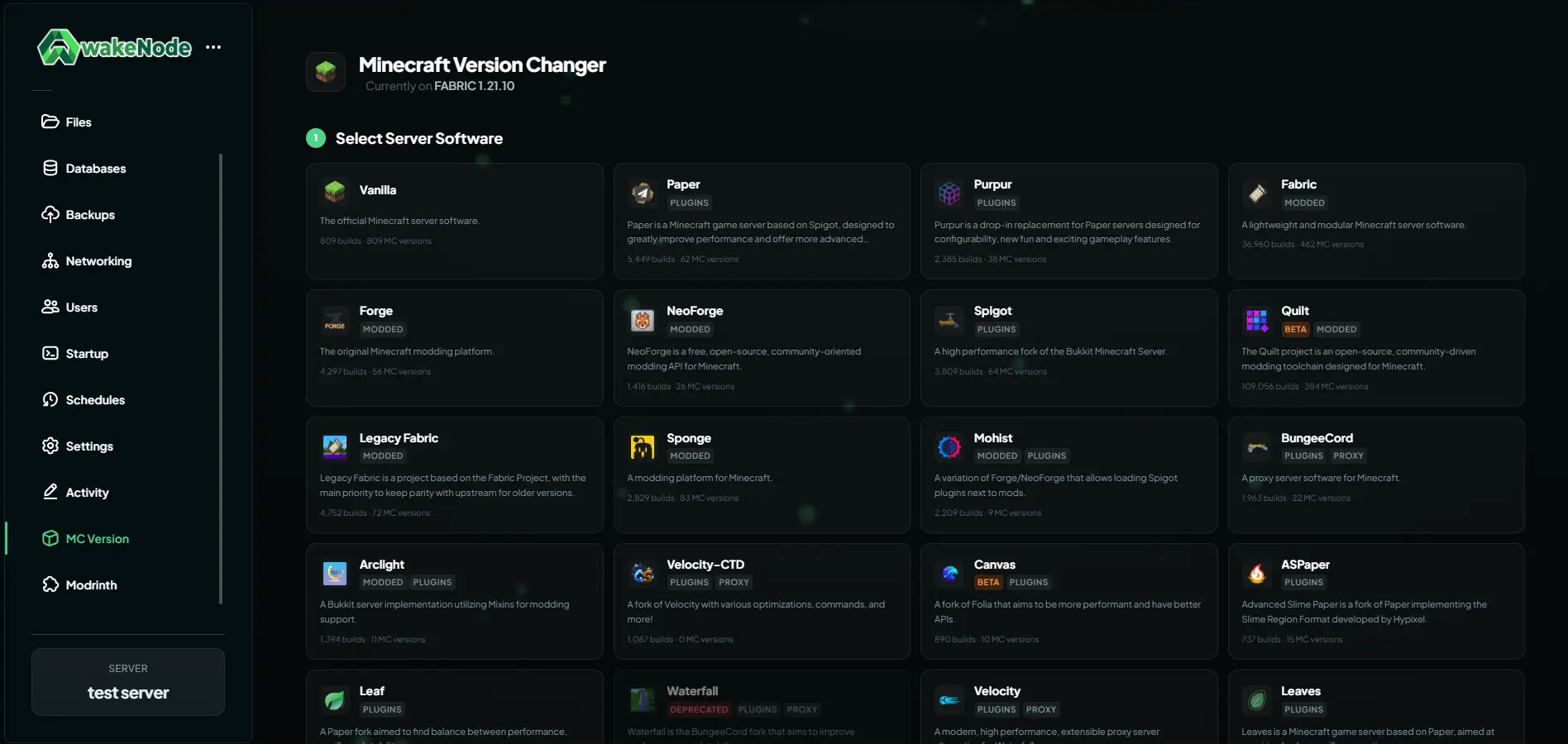
Task: Pick the Velocity-CTD software card
Action: 761,601
